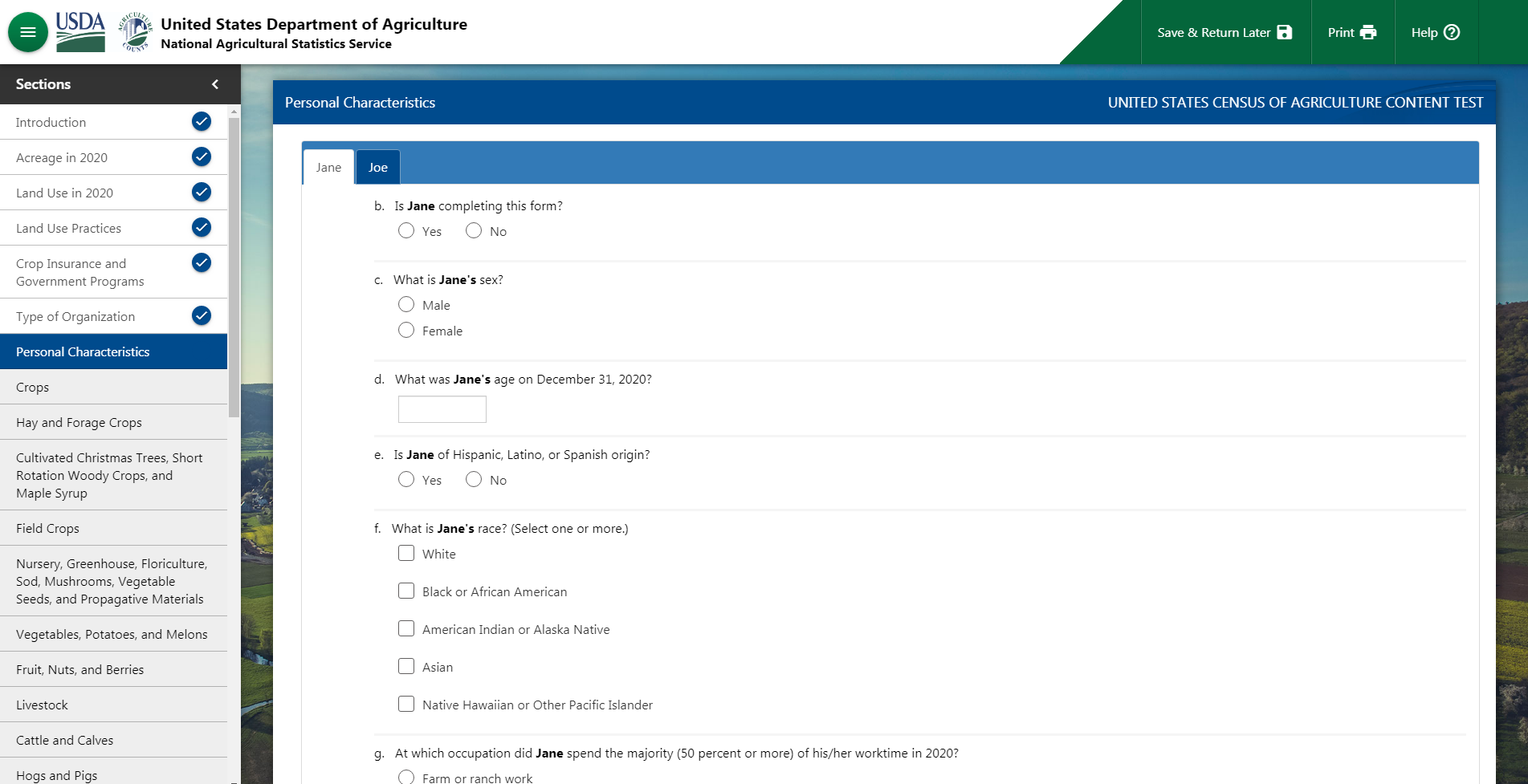Click the sidebar vertical scrollbar thumb

(234, 267)
